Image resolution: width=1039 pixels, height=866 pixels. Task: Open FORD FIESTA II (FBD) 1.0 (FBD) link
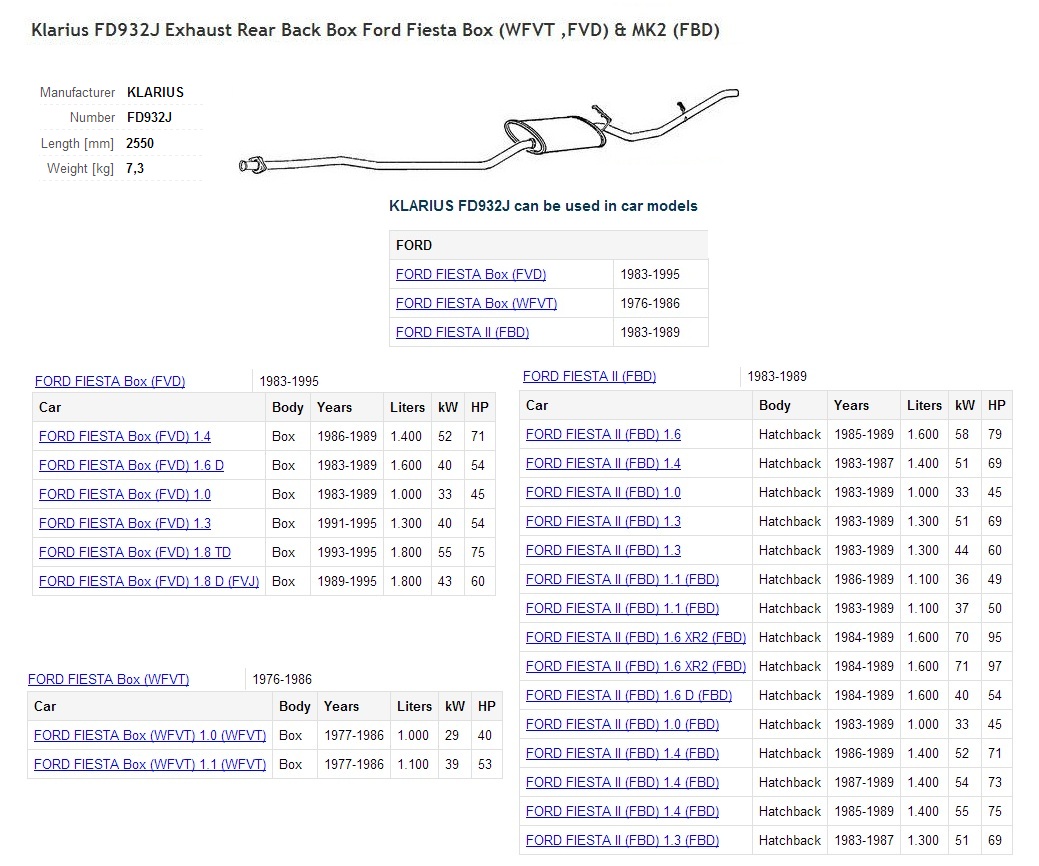tap(622, 725)
